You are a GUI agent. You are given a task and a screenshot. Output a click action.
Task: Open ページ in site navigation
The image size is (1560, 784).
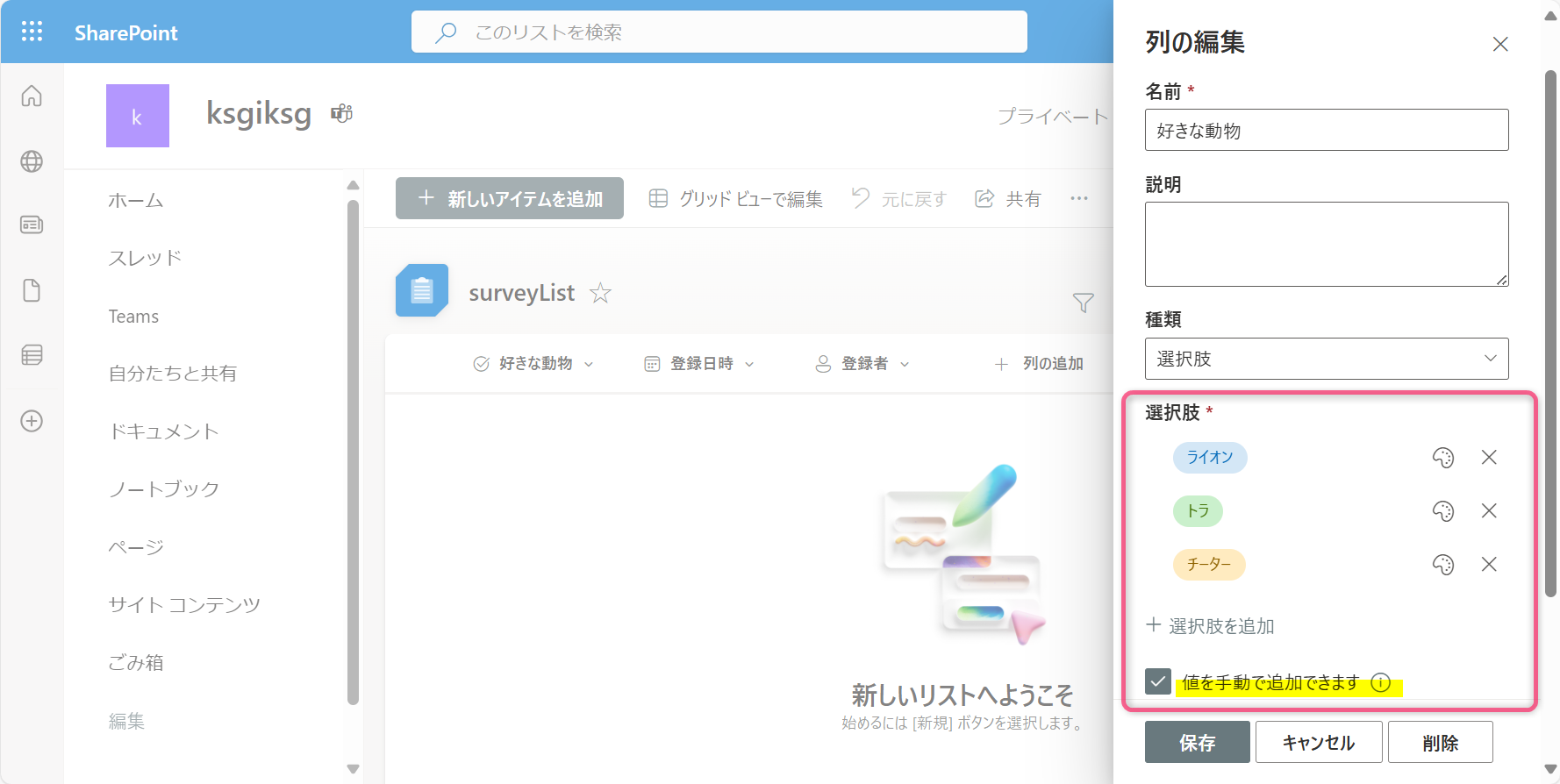(136, 547)
